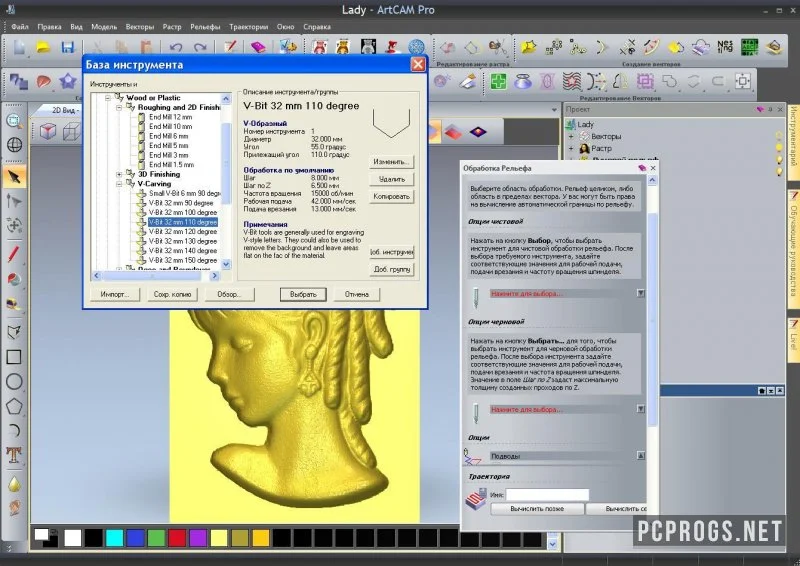Select the Ellipse drawing tool
The height and width of the screenshot is (566, 800).
[x=14, y=381]
